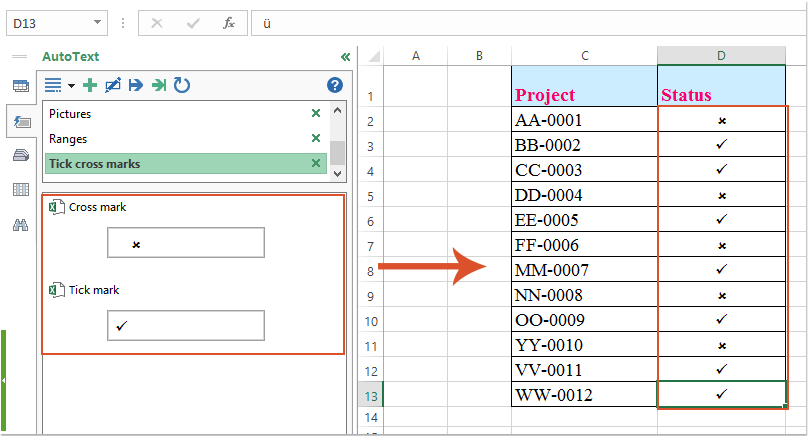The width and height of the screenshot is (808, 436).
Task: Click the Tick mark entry icon
Action: click(x=56, y=290)
